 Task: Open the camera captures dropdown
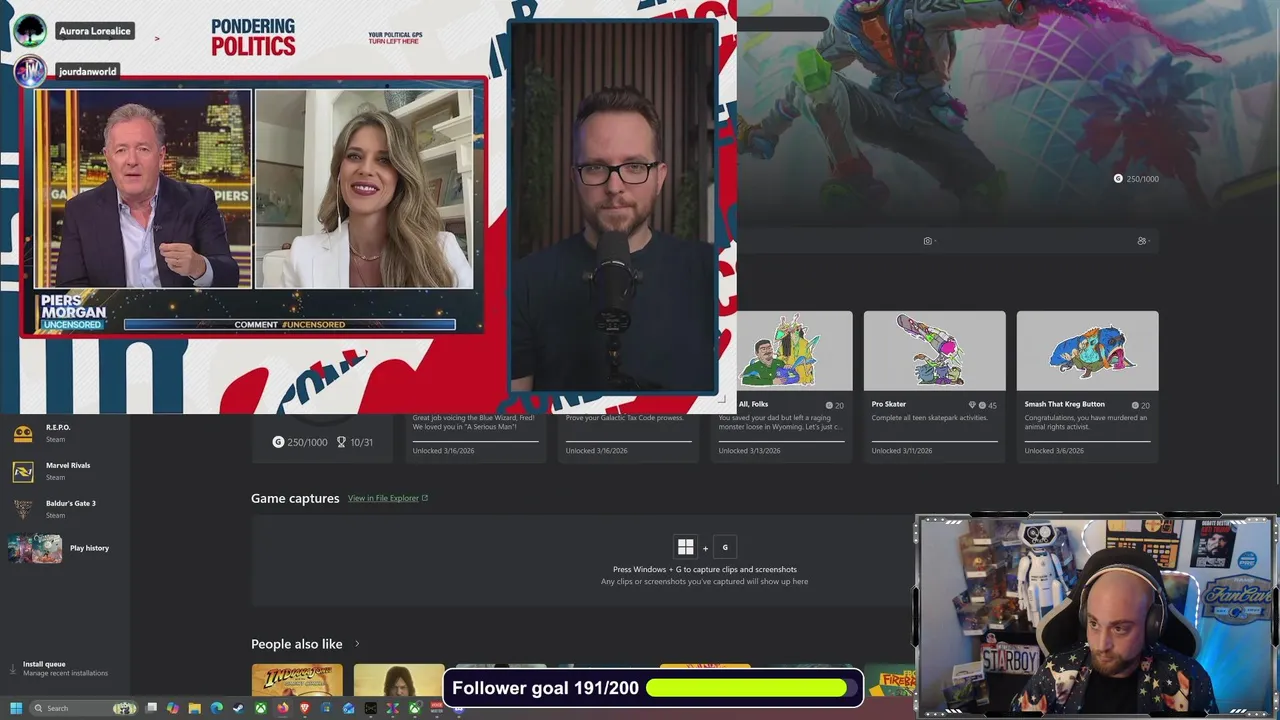click(930, 241)
